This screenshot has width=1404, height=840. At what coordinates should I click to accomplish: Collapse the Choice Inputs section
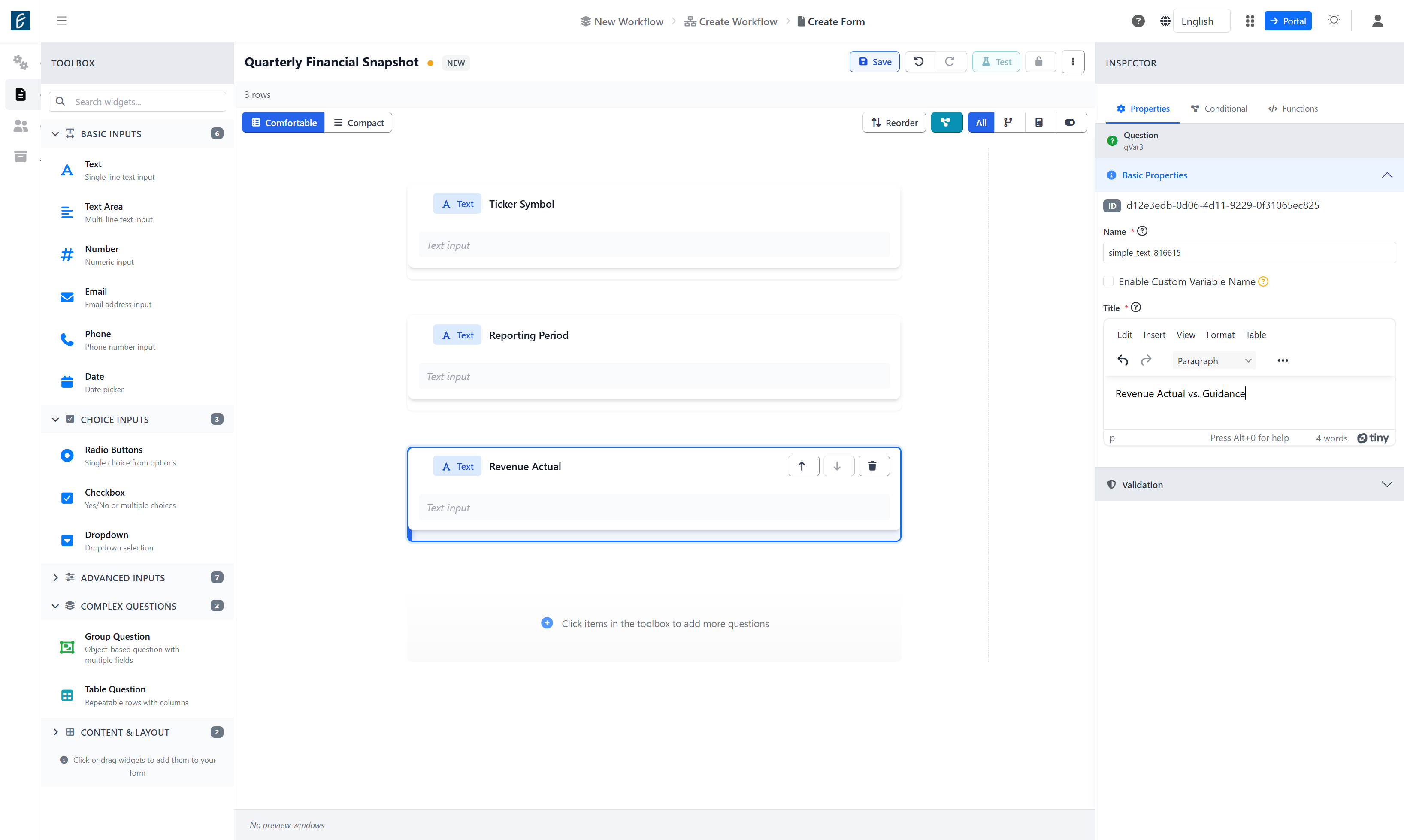(138, 420)
